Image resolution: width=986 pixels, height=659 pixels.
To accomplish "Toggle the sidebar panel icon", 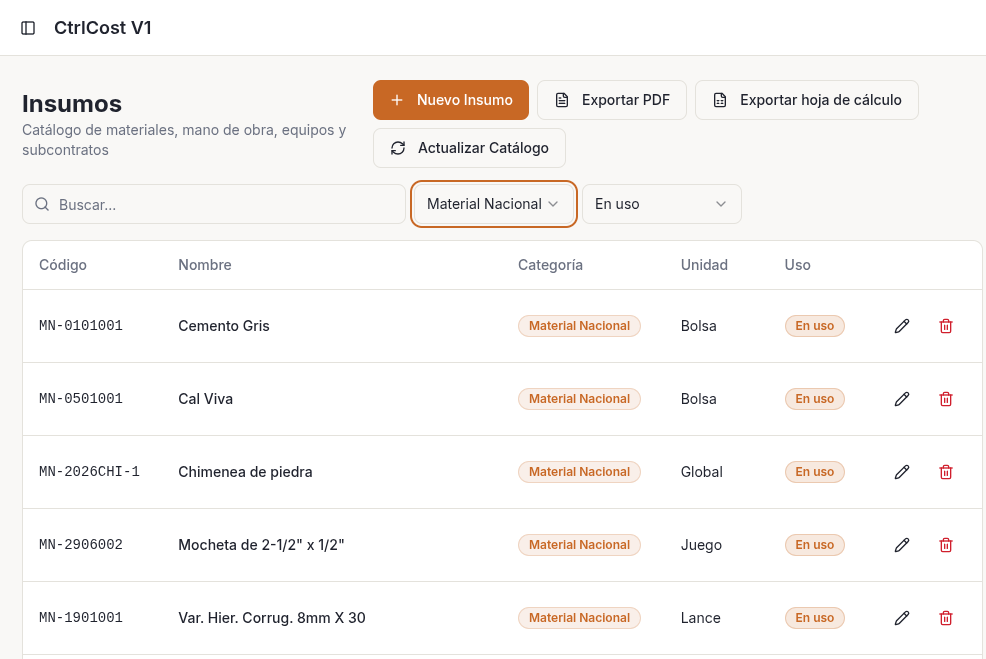I will click(28, 28).
